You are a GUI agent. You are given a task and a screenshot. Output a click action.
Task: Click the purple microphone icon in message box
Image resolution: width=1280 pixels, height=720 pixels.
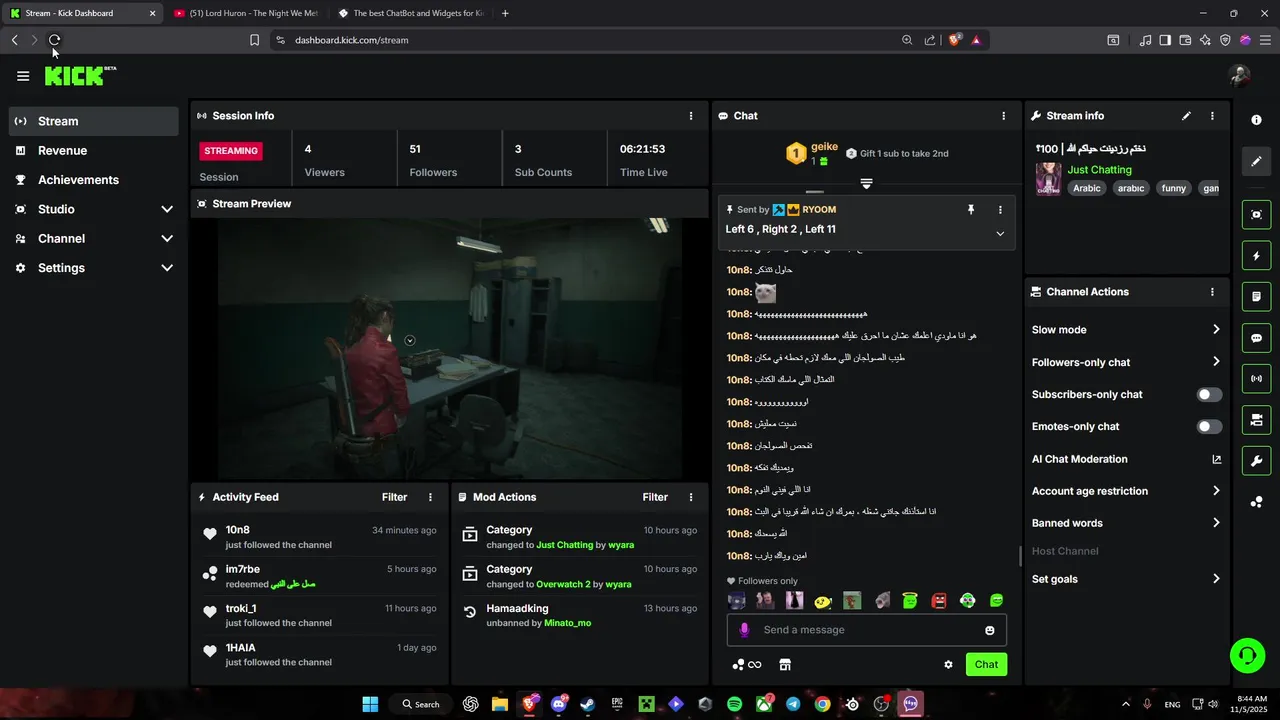tap(744, 630)
